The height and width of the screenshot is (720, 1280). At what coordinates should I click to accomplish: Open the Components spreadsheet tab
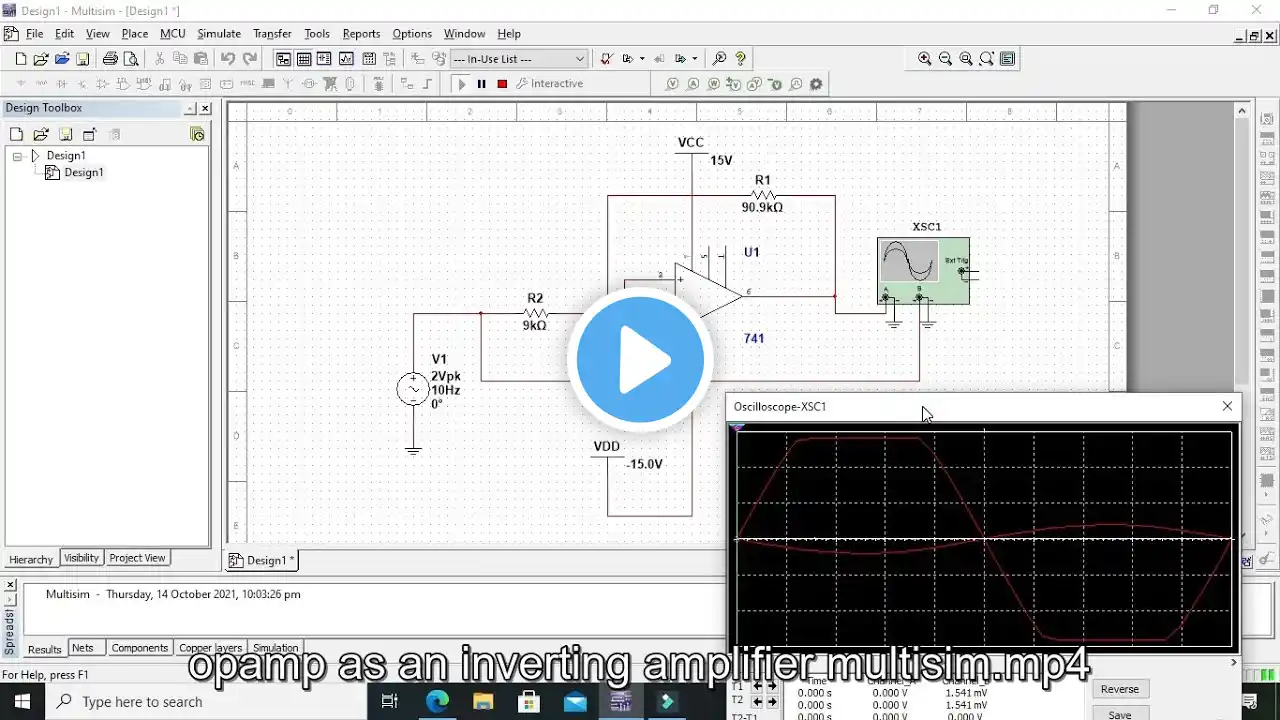[x=139, y=648]
